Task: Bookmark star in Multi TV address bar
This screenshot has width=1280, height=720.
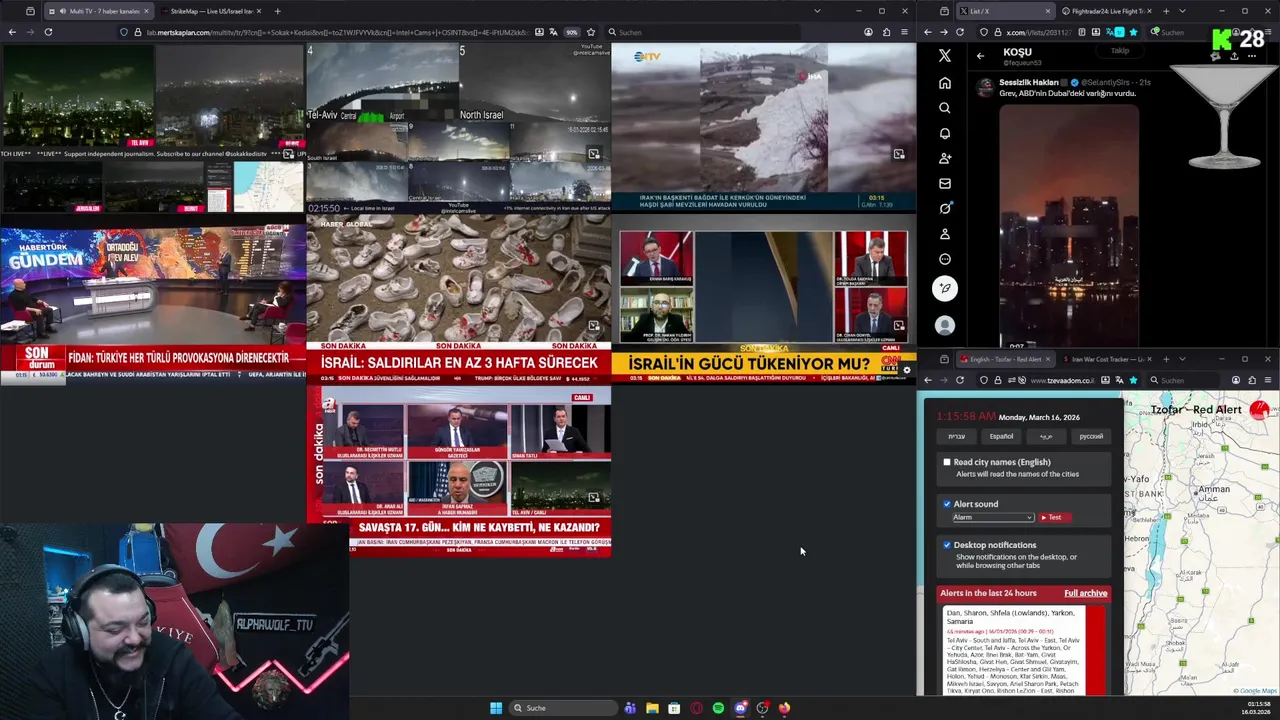Action: [x=591, y=32]
